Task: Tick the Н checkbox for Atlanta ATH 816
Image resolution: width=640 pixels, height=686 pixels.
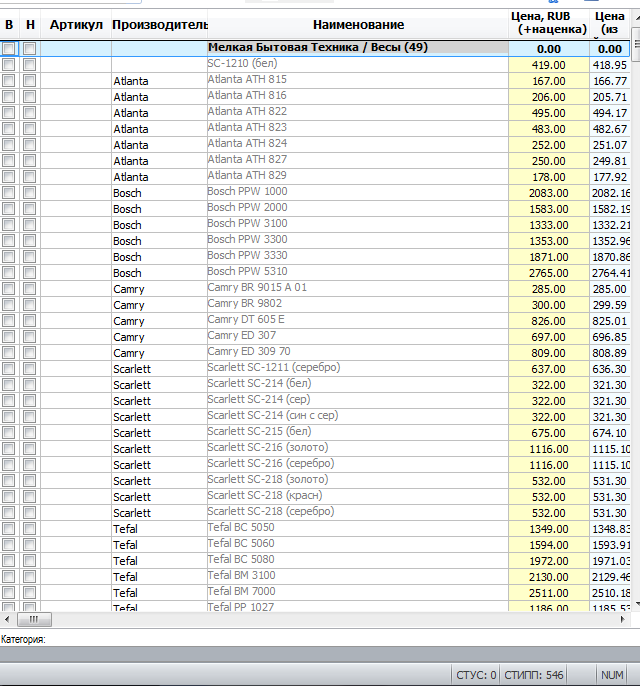Action: click(x=29, y=97)
